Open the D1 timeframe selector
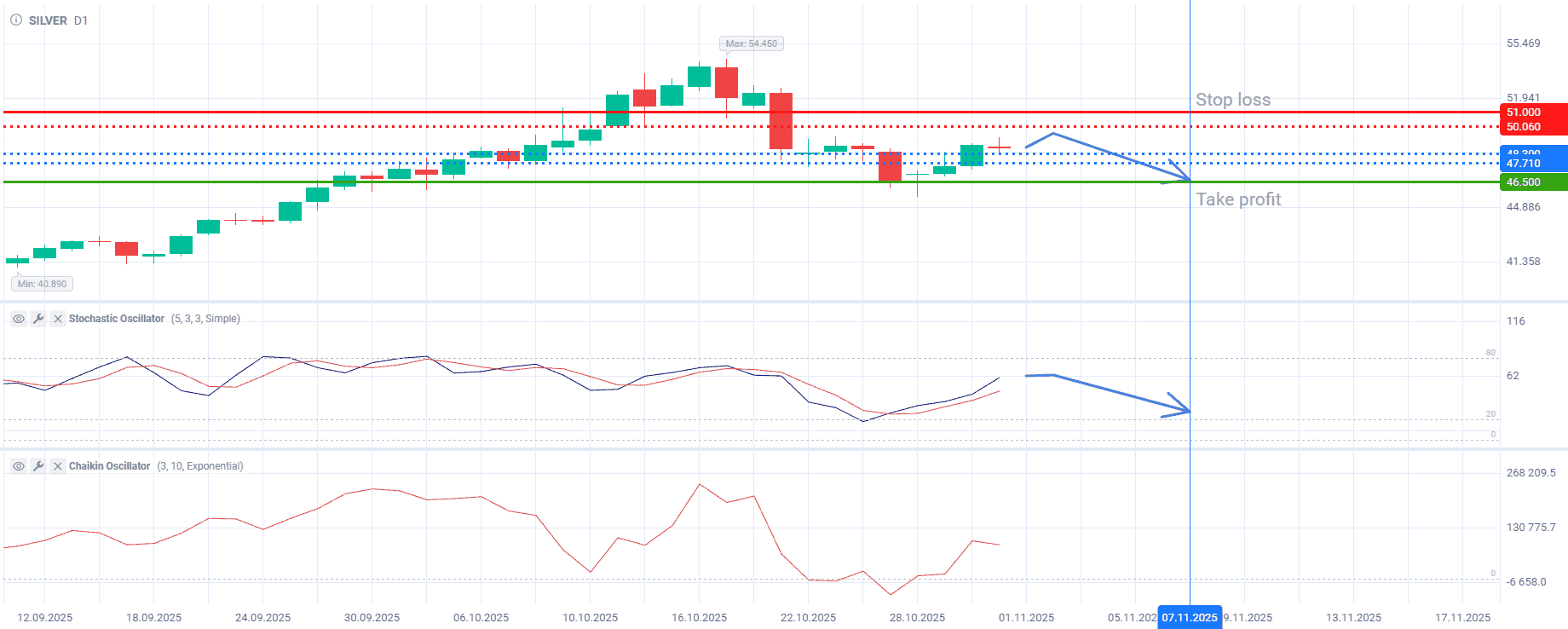Viewport: 1568px width, 629px height. pyautogui.click(x=81, y=20)
